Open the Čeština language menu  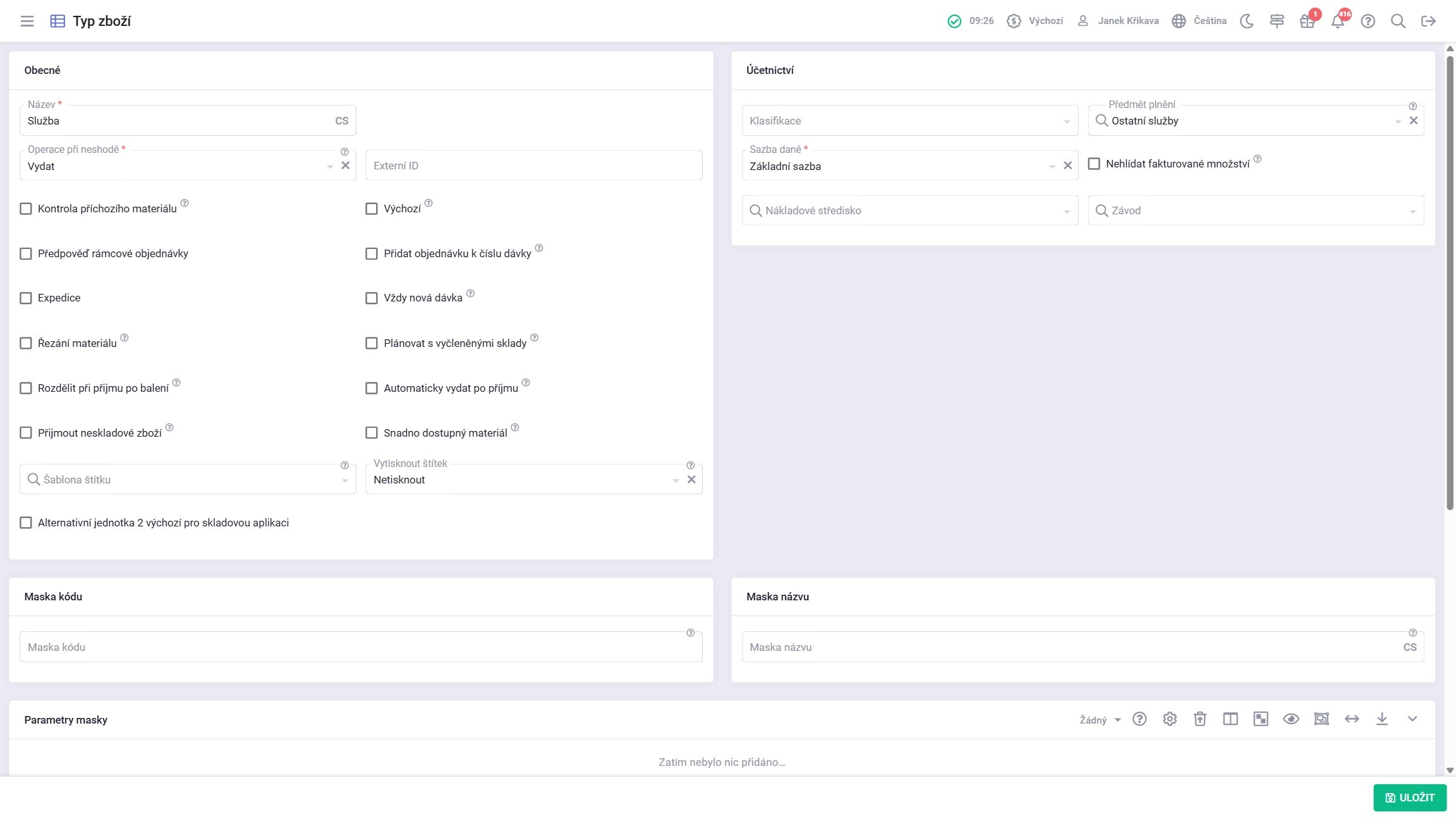[1199, 21]
